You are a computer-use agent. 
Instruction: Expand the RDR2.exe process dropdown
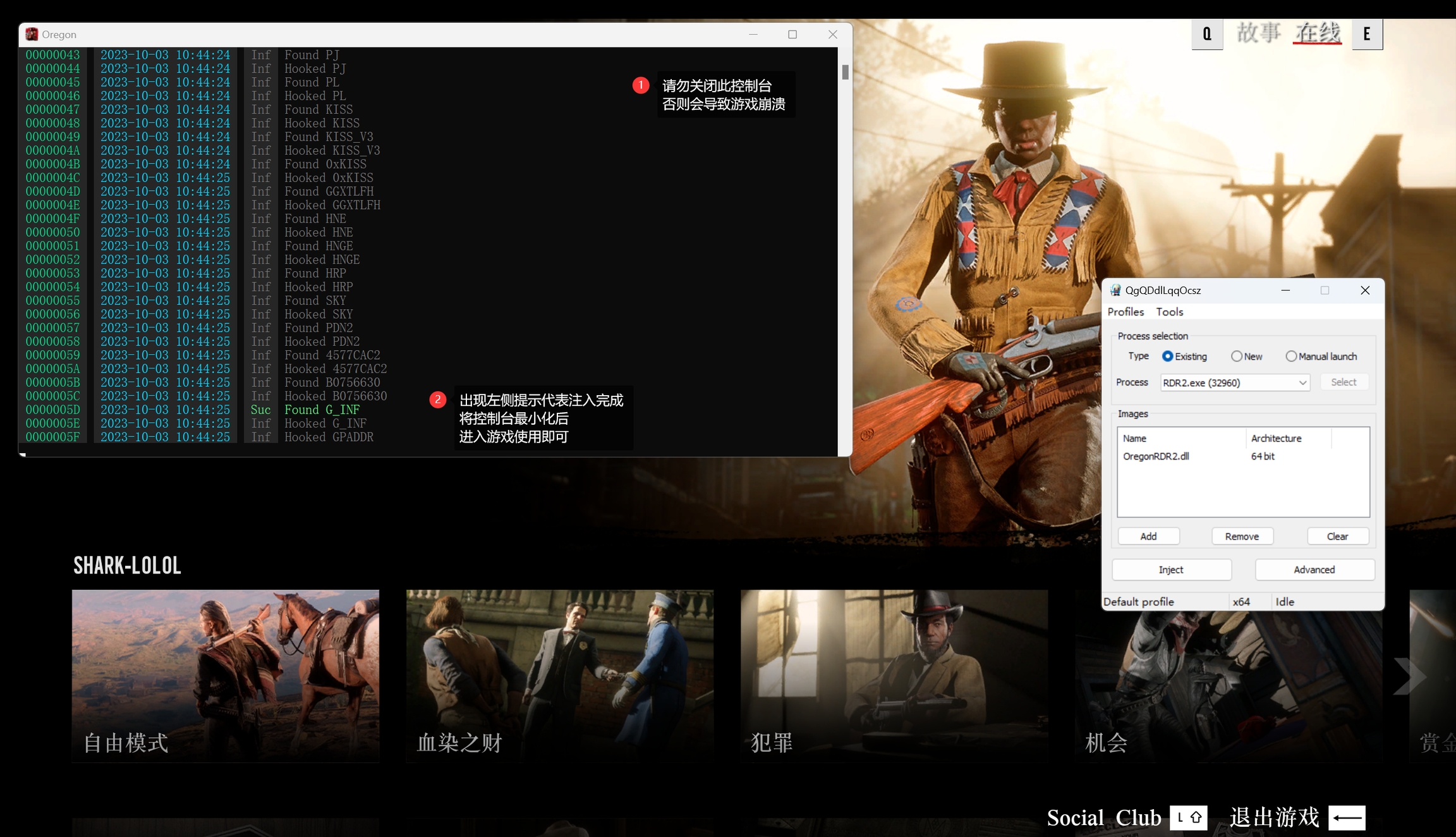coord(1302,382)
